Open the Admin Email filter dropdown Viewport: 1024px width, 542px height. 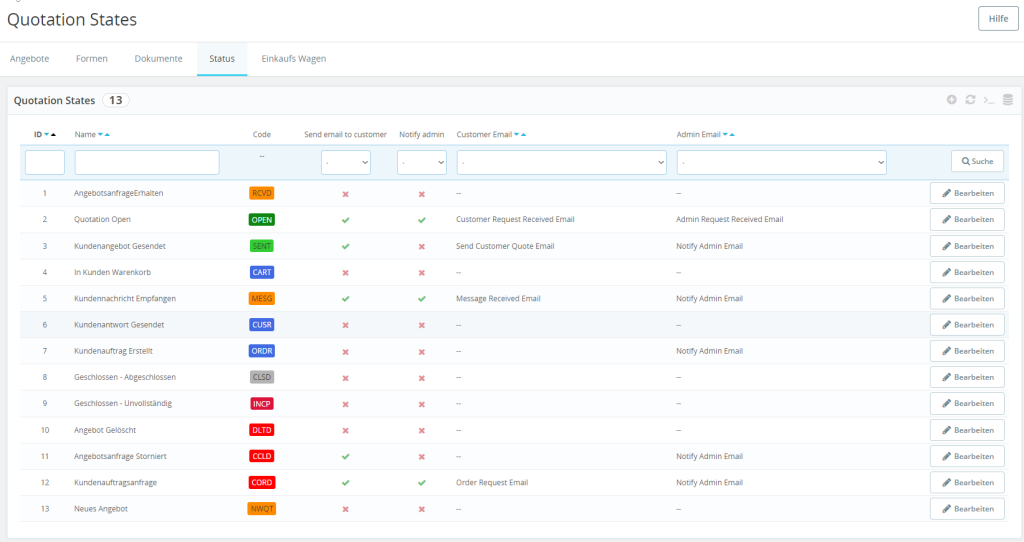click(782, 163)
